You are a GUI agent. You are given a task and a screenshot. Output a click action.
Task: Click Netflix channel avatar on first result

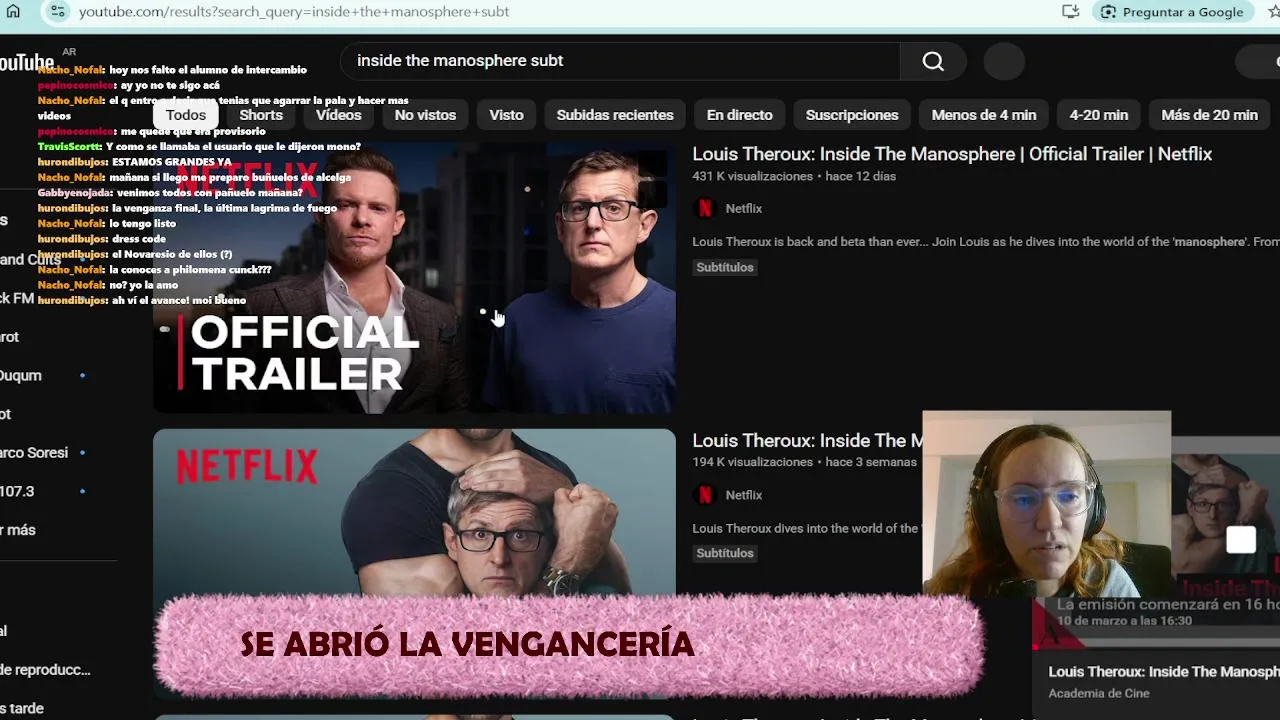pyautogui.click(x=705, y=208)
